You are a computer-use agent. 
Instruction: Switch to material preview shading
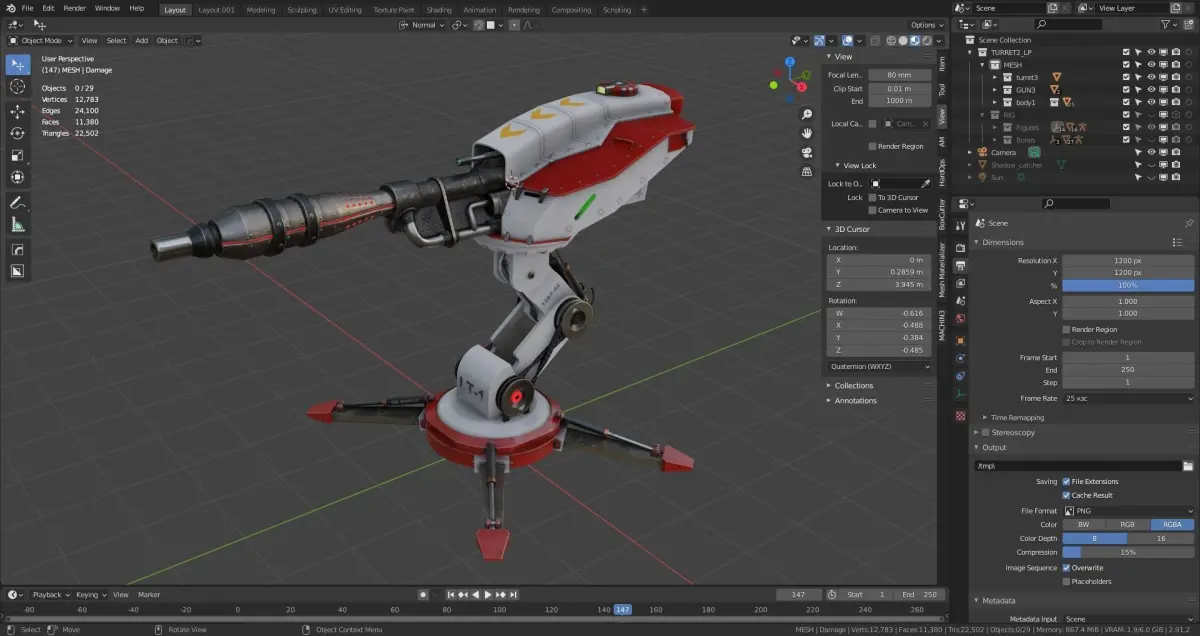(915, 41)
